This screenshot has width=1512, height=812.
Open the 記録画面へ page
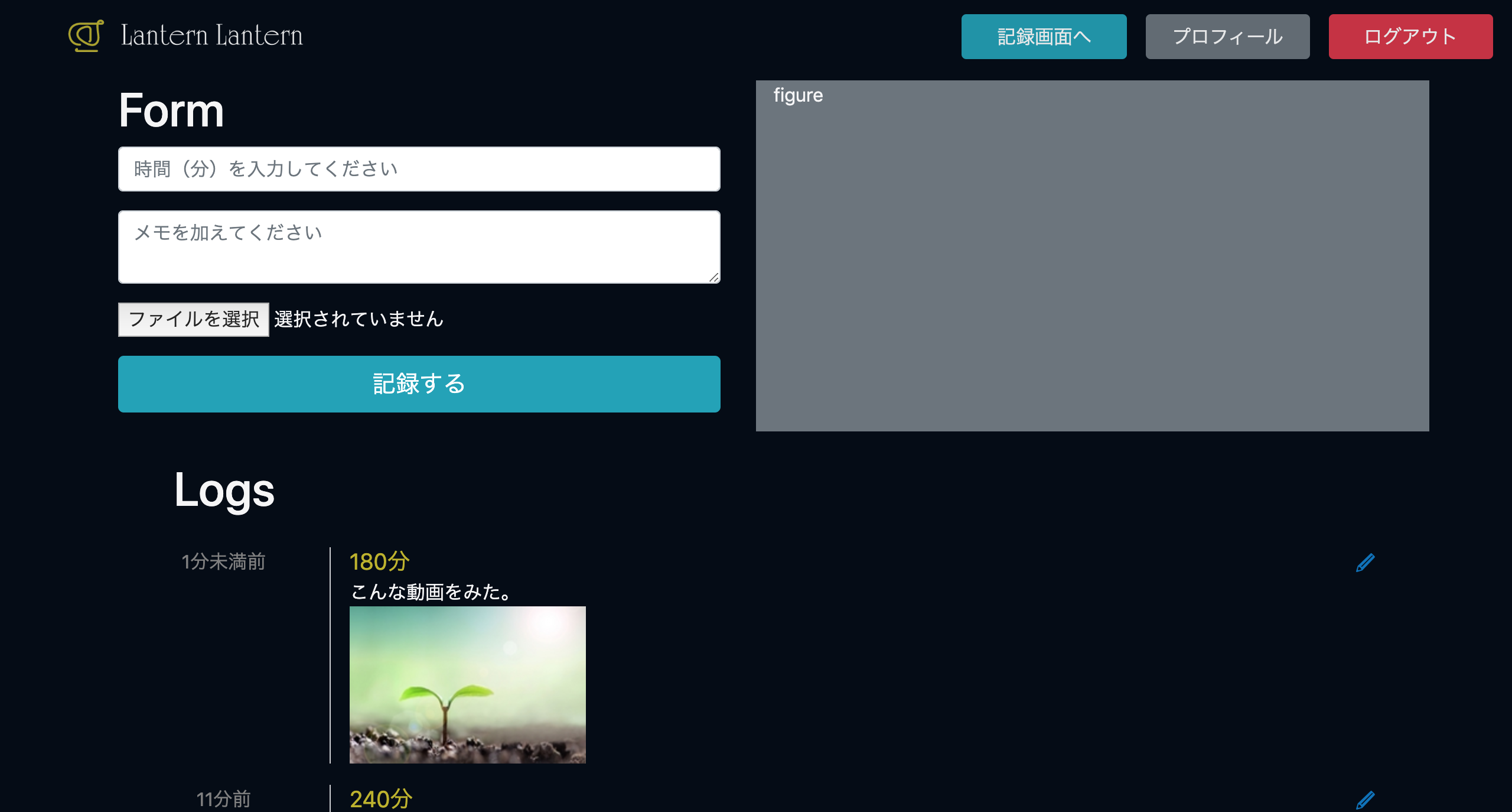(1044, 37)
